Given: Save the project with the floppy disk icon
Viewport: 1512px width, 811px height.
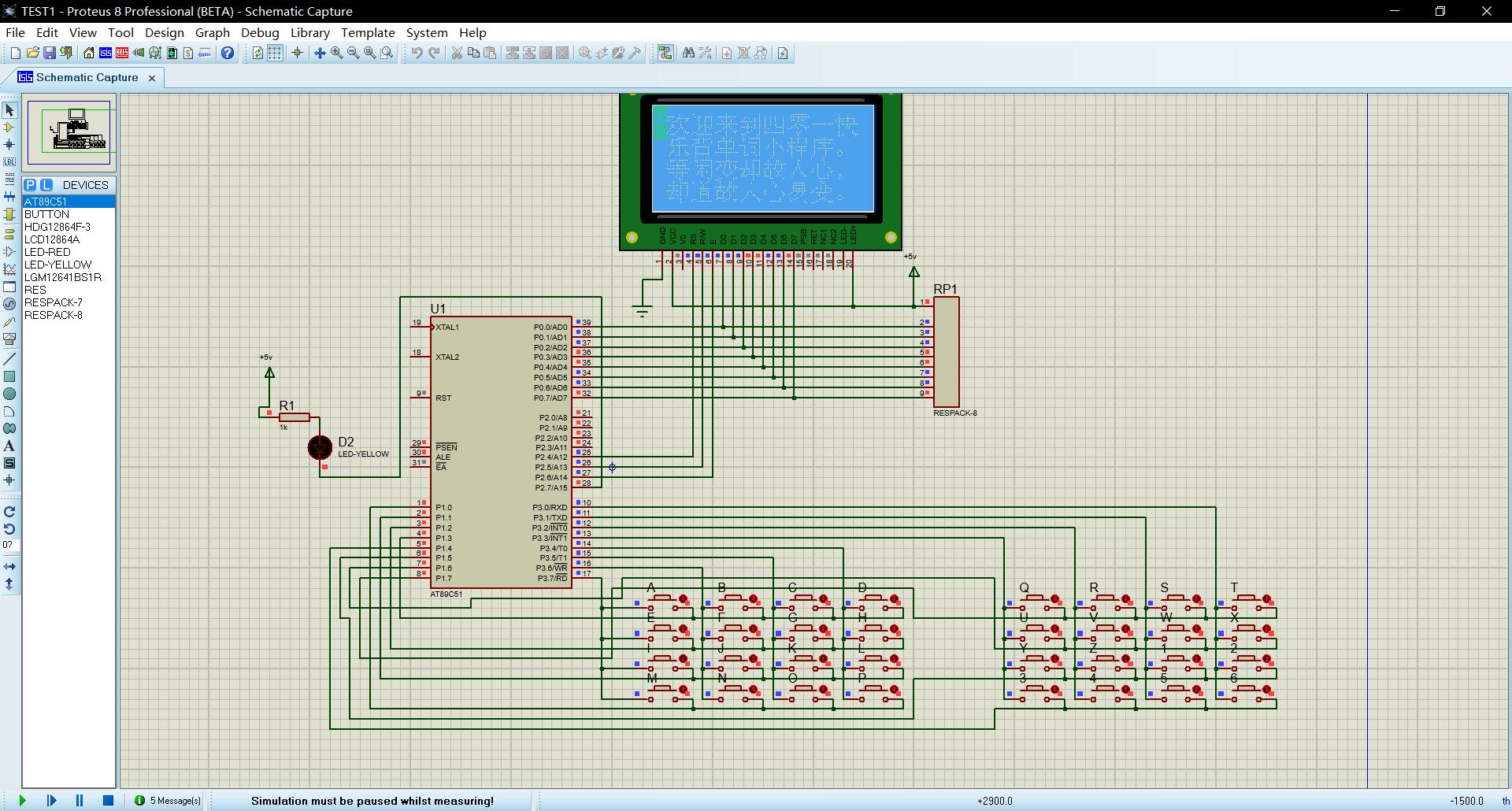Looking at the screenshot, I should tap(50, 53).
